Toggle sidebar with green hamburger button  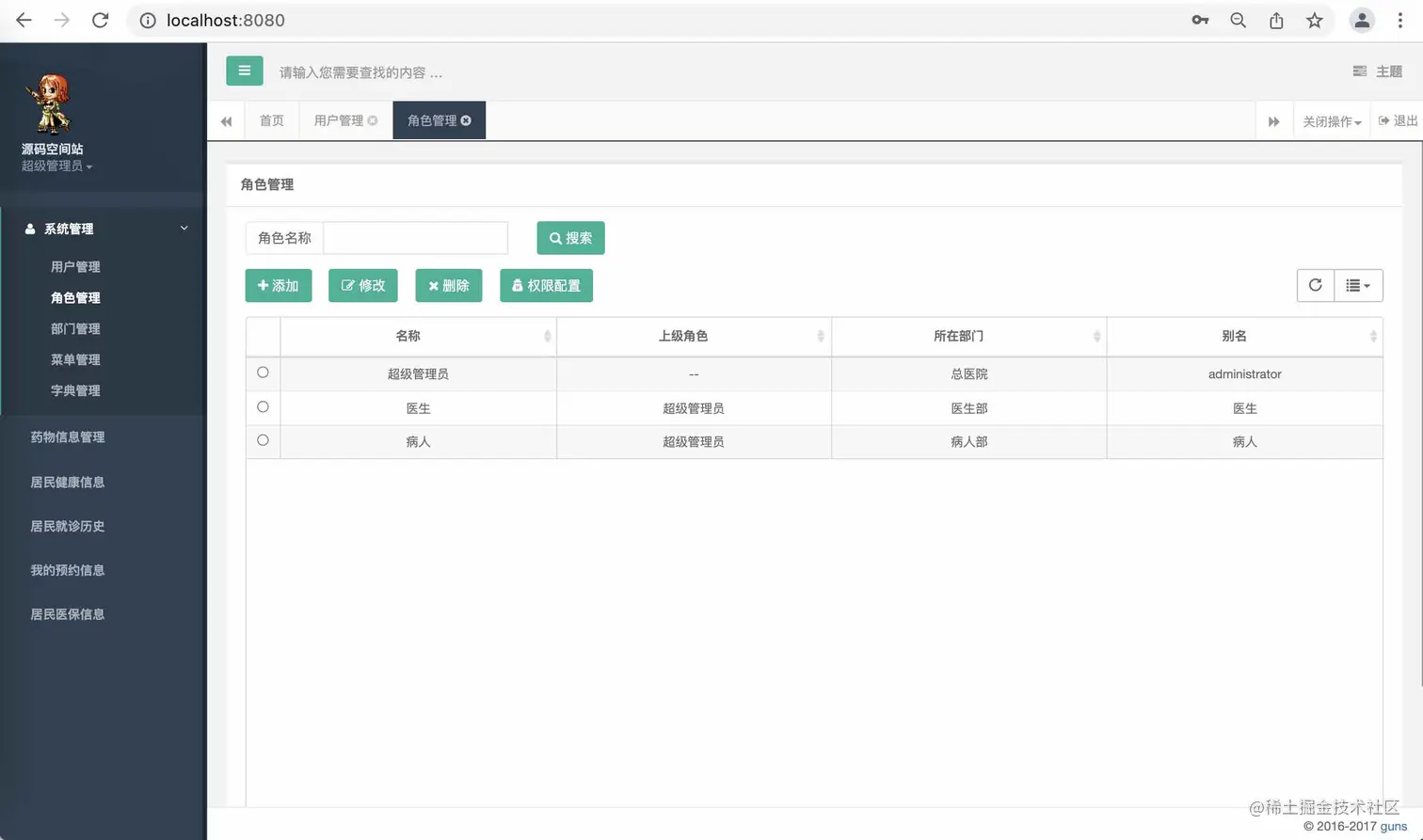[x=244, y=71]
